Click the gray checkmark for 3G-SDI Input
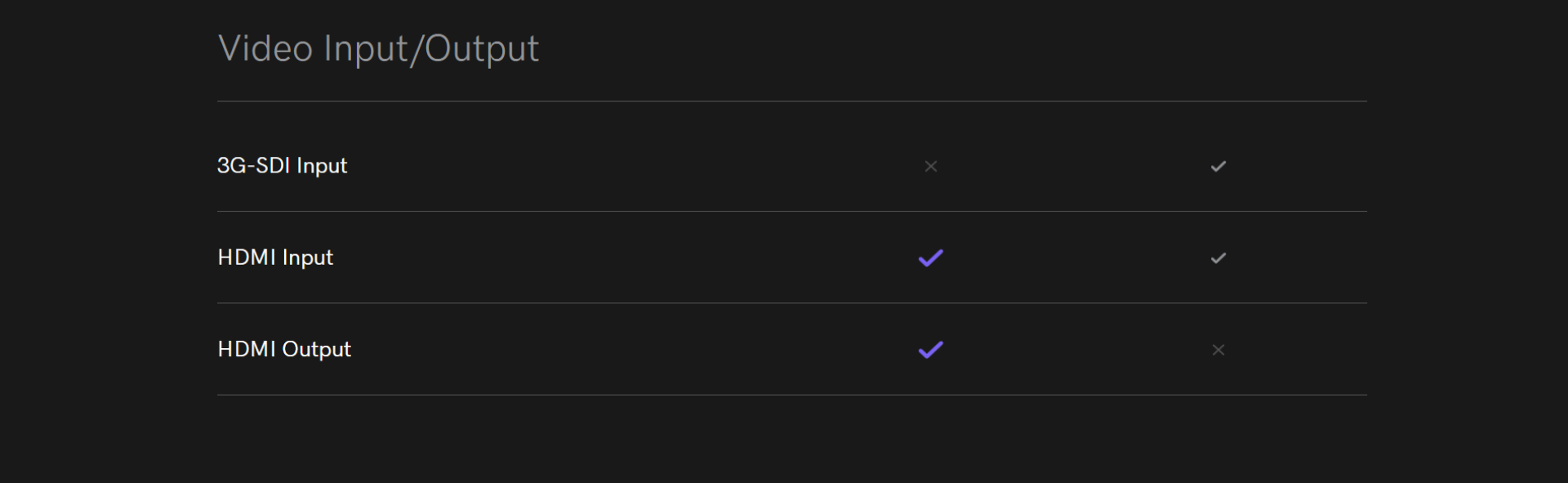The height and width of the screenshot is (483, 1568). click(1218, 166)
